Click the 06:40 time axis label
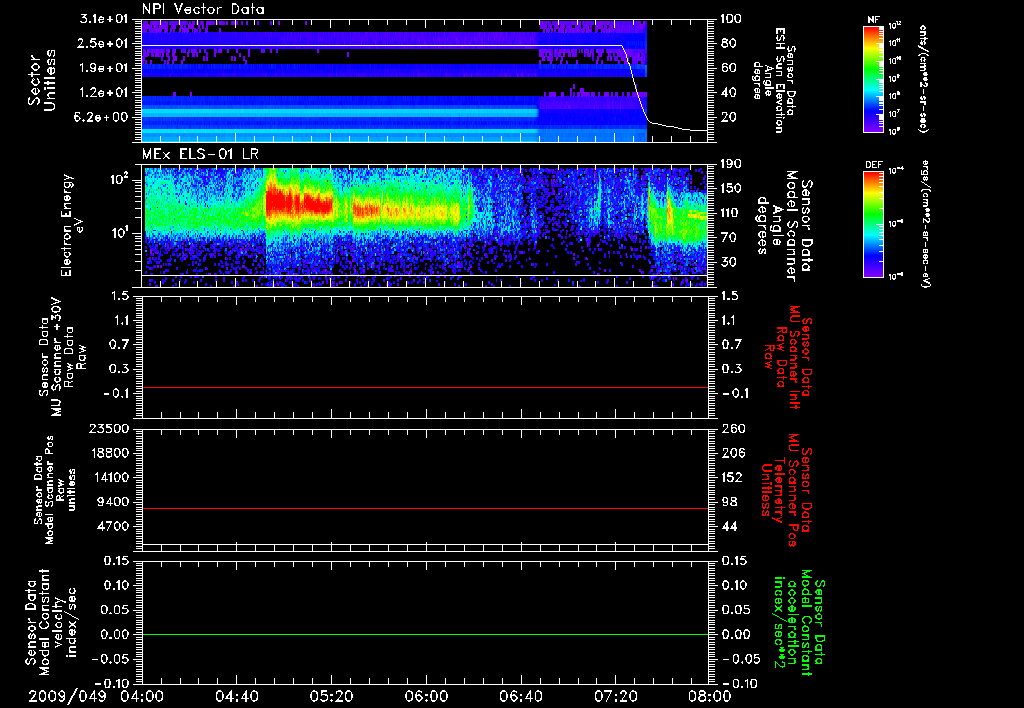 coord(522,695)
